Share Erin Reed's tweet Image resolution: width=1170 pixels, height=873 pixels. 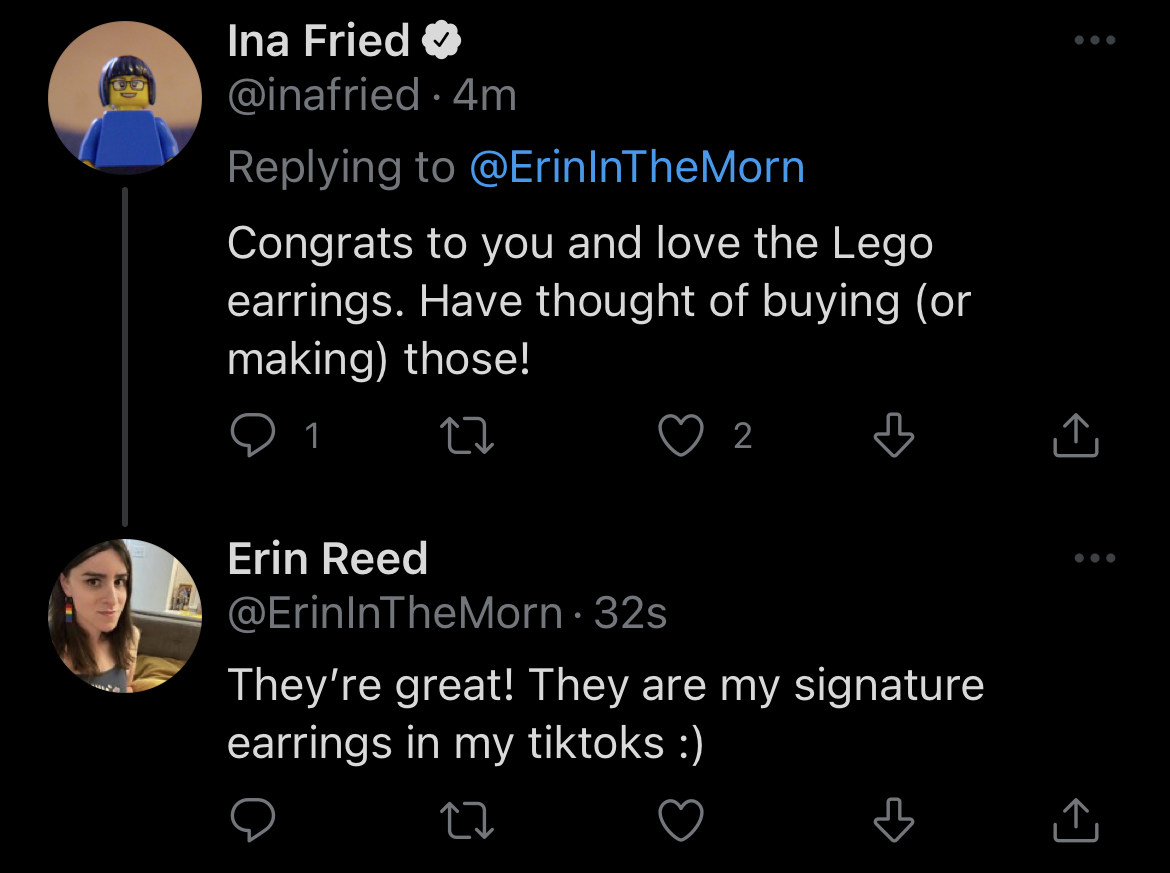coord(1077,821)
